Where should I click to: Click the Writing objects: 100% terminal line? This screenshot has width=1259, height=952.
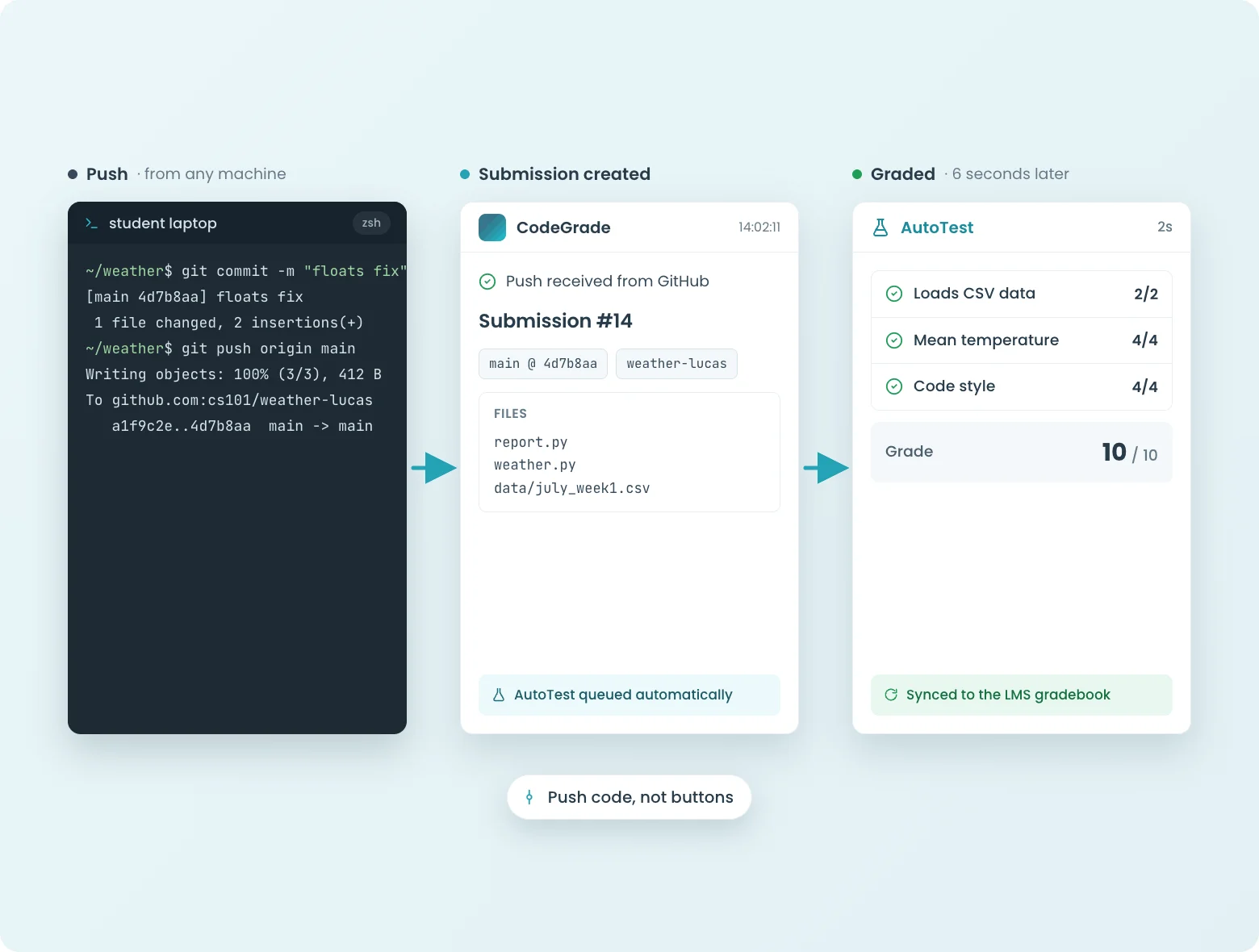(x=233, y=374)
